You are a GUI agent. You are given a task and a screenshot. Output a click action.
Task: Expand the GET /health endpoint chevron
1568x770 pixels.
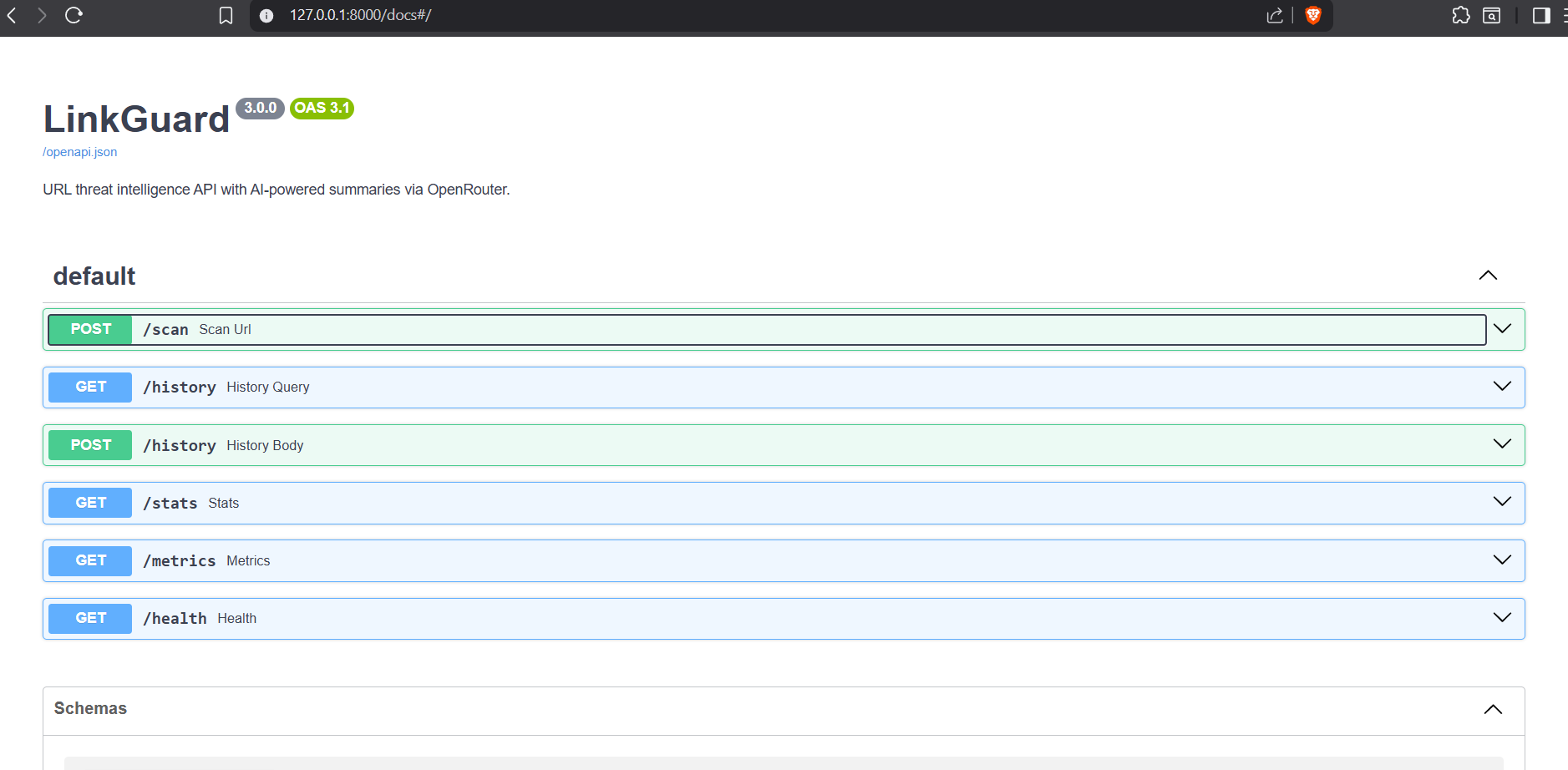(x=1502, y=617)
